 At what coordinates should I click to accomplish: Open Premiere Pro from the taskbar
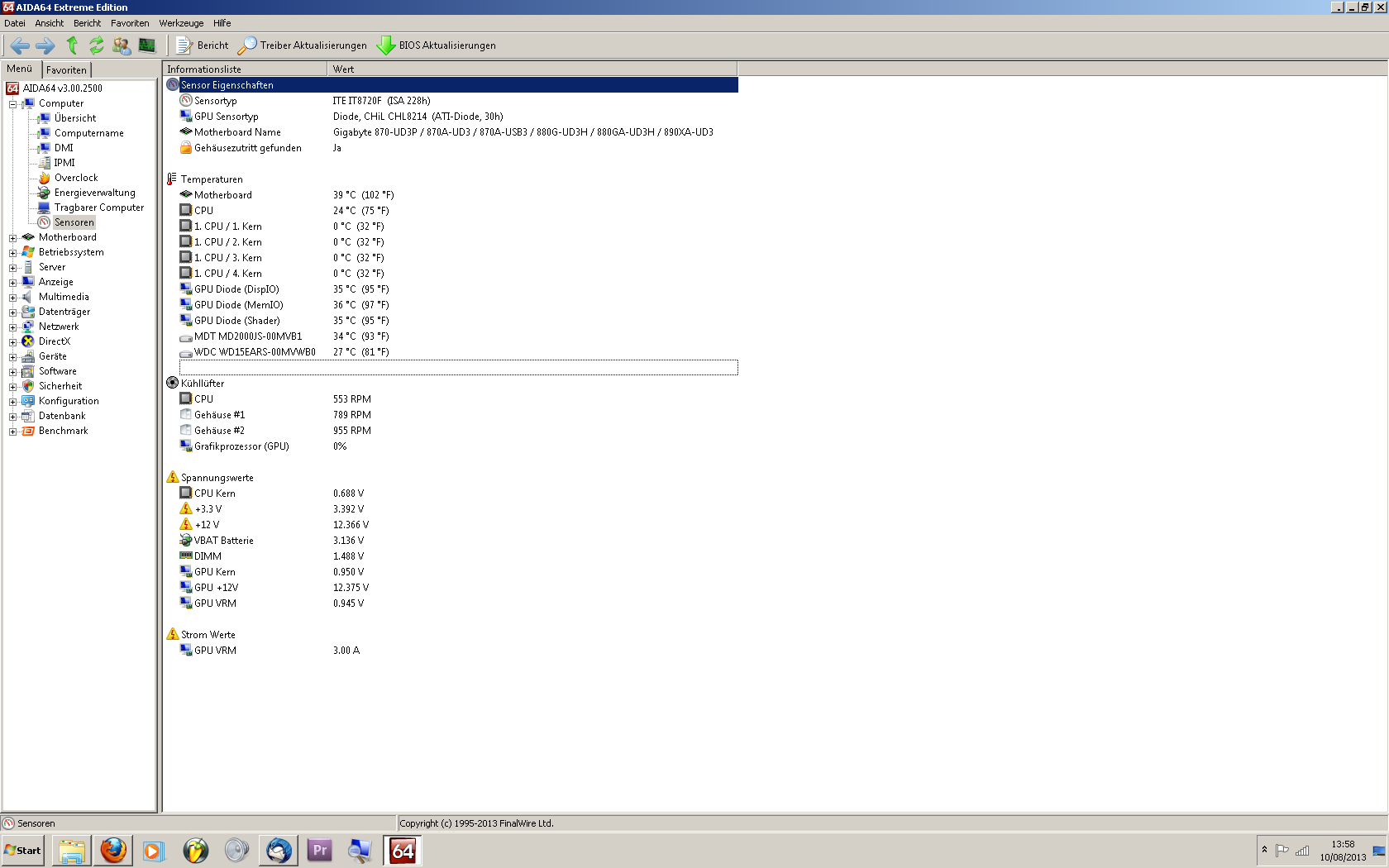319,851
